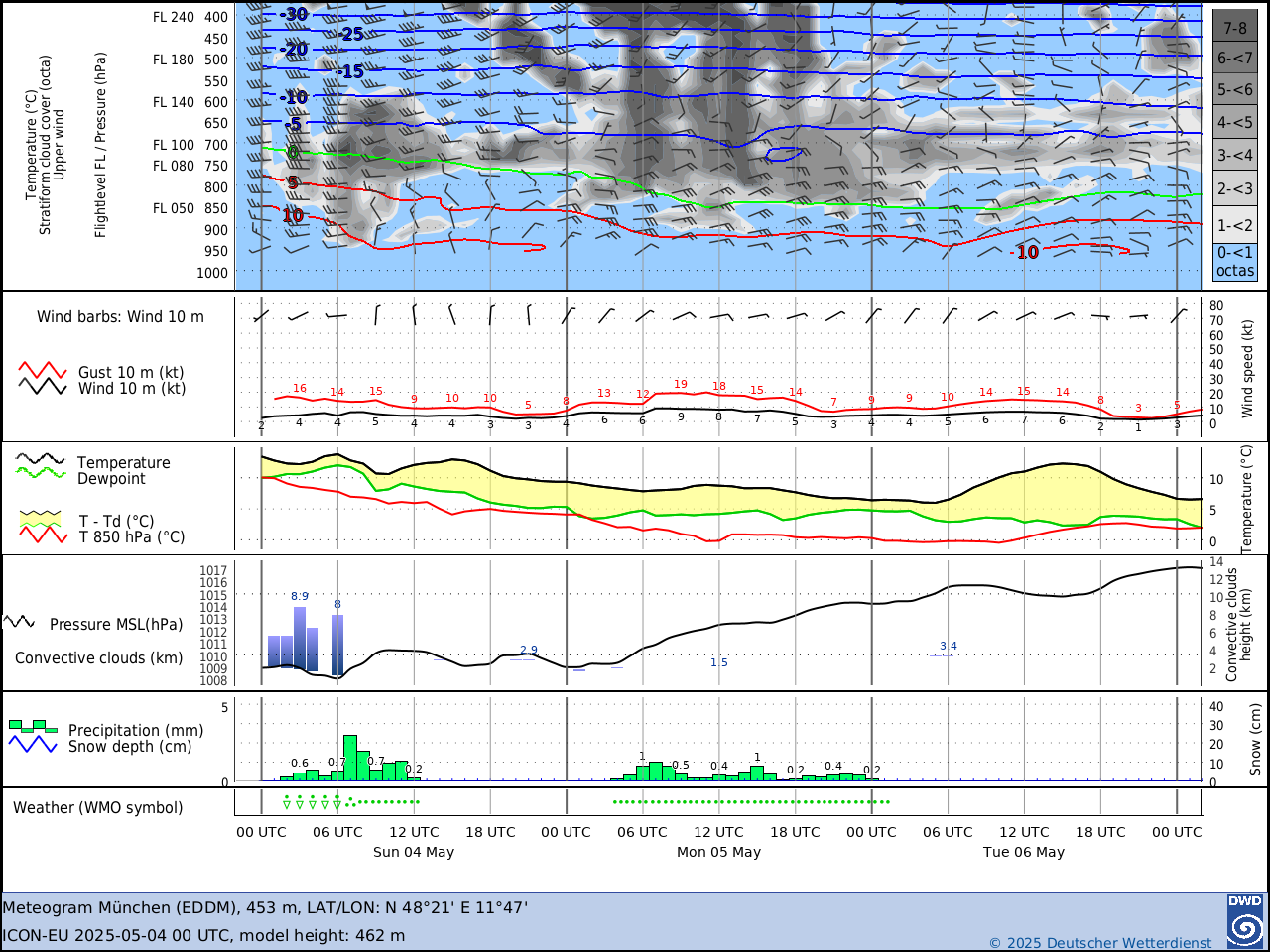
Task: Click the -25 isotherm label
Action: click(x=349, y=34)
